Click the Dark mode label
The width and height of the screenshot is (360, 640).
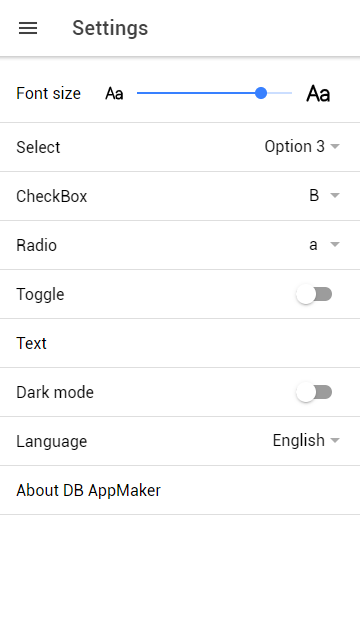[55, 392]
